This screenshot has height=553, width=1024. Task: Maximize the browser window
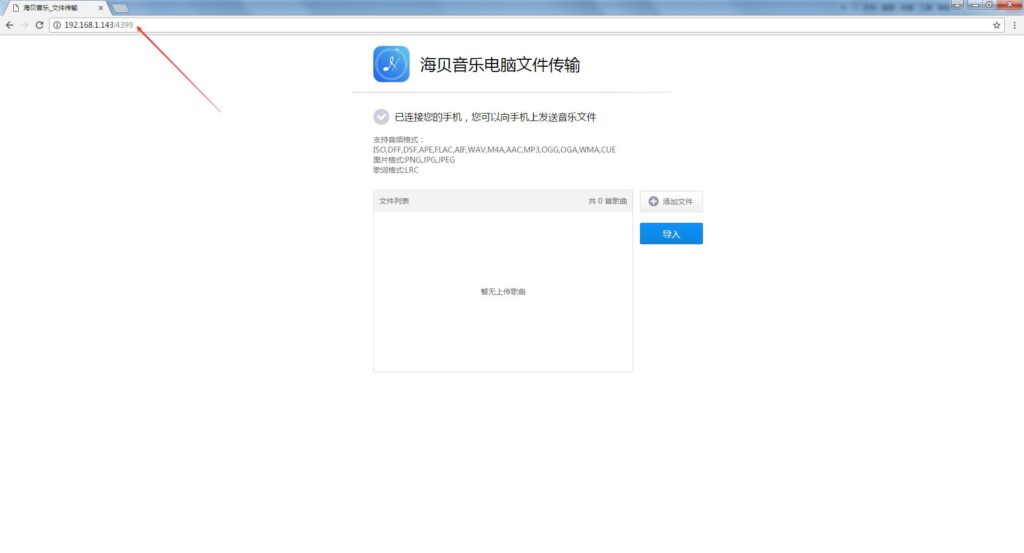coord(990,5)
